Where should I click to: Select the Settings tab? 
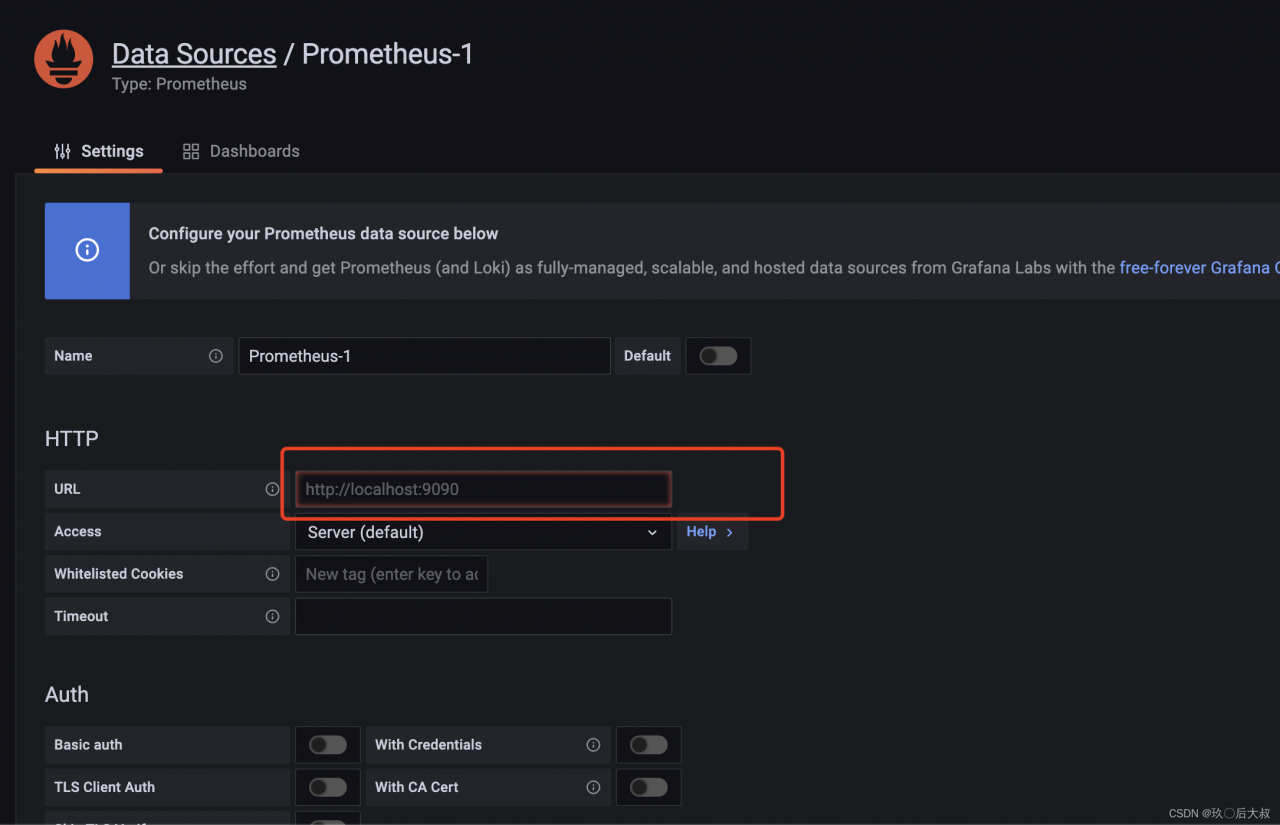click(98, 151)
